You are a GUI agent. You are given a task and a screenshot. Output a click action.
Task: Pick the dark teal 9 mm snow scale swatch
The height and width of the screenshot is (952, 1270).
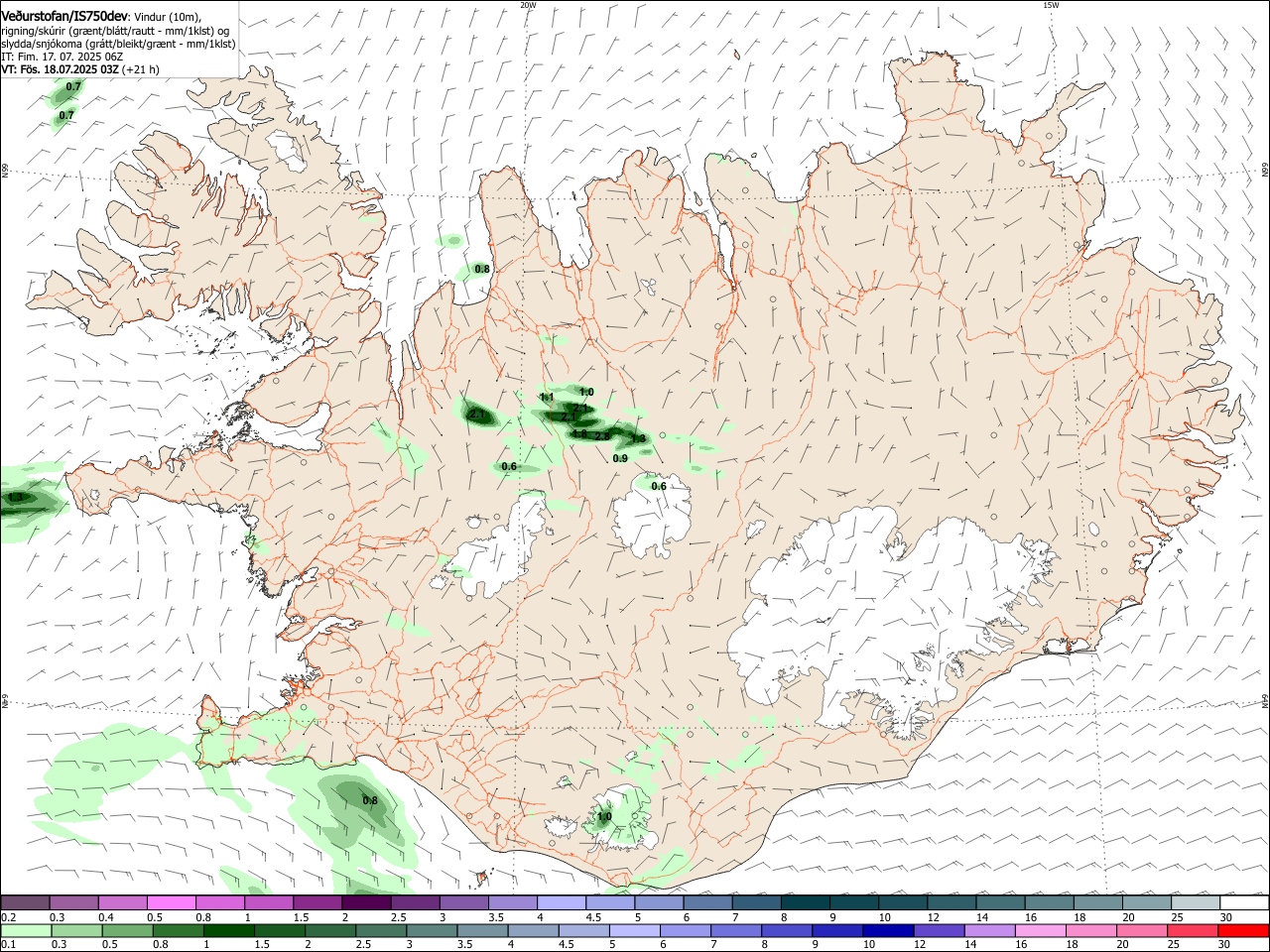854,902
